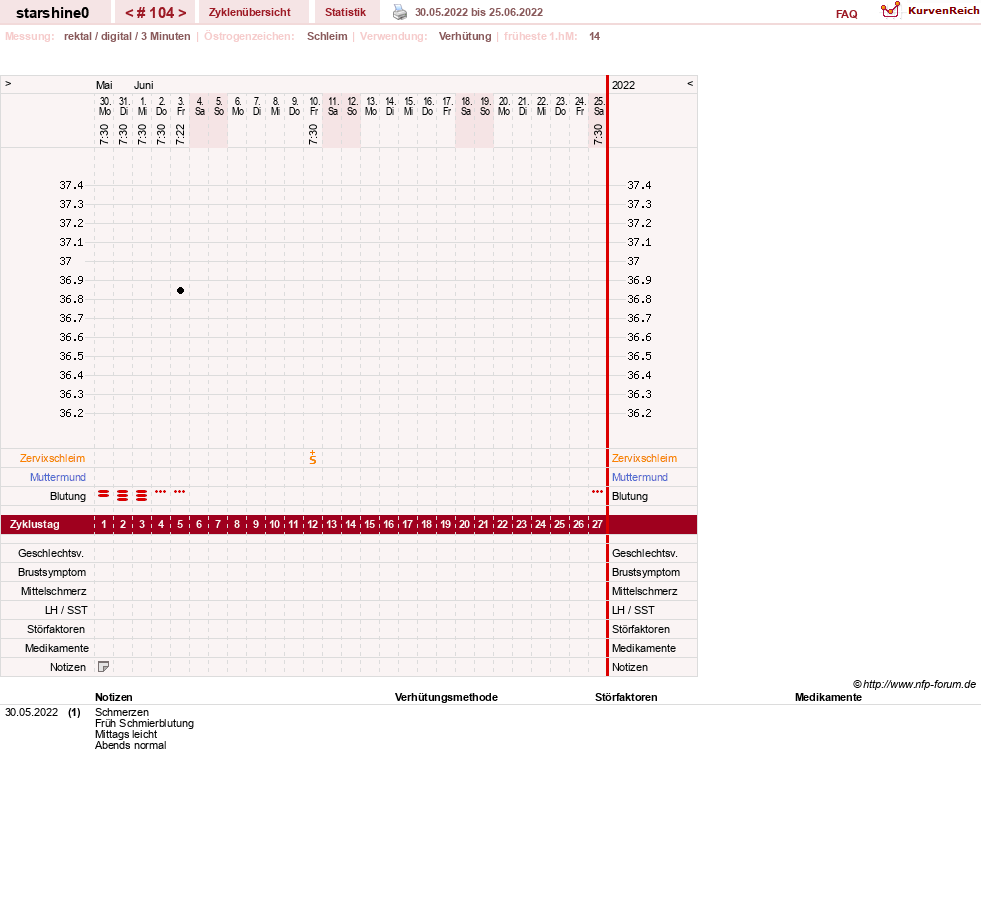The height and width of the screenshot is (899, 981).
Task: Click the 'Geschlechtsv.' row label on the left
Action: click(51, 553)
